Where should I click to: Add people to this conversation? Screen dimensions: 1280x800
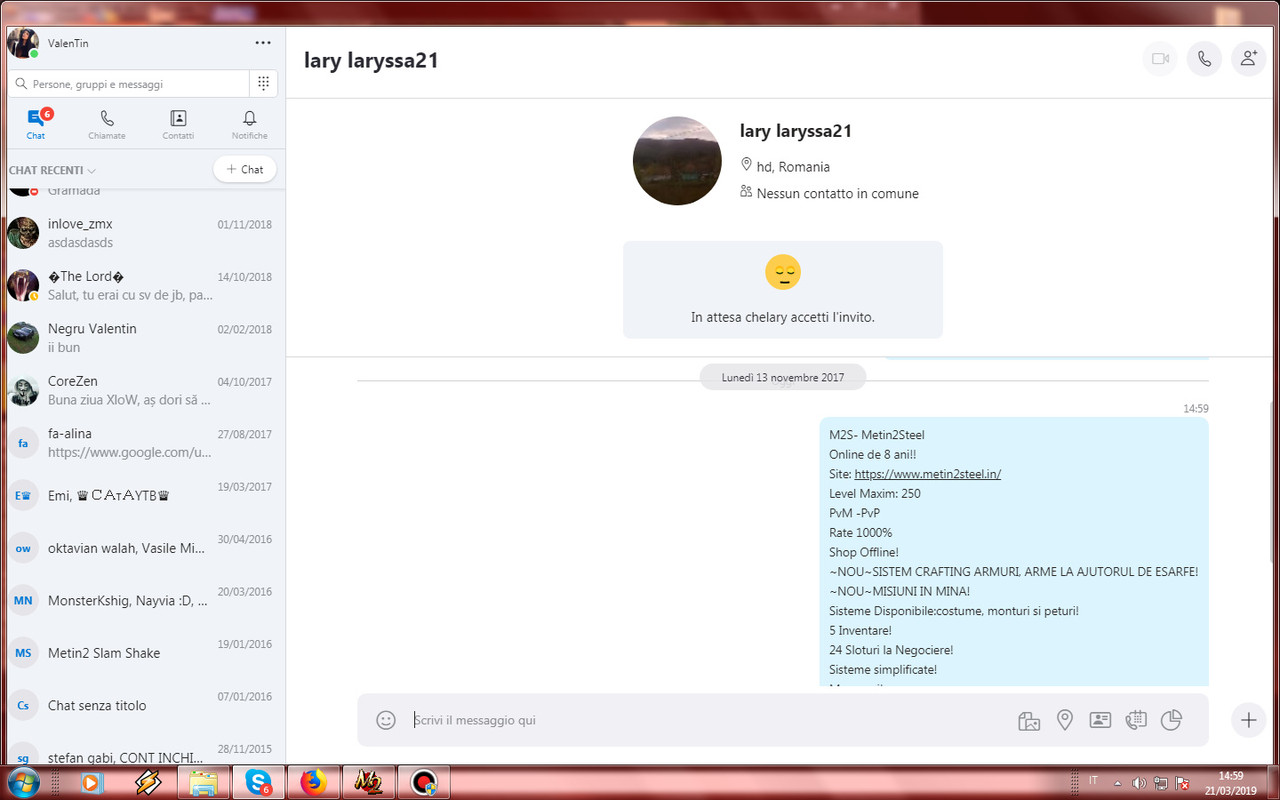[x=1248, y=59]
